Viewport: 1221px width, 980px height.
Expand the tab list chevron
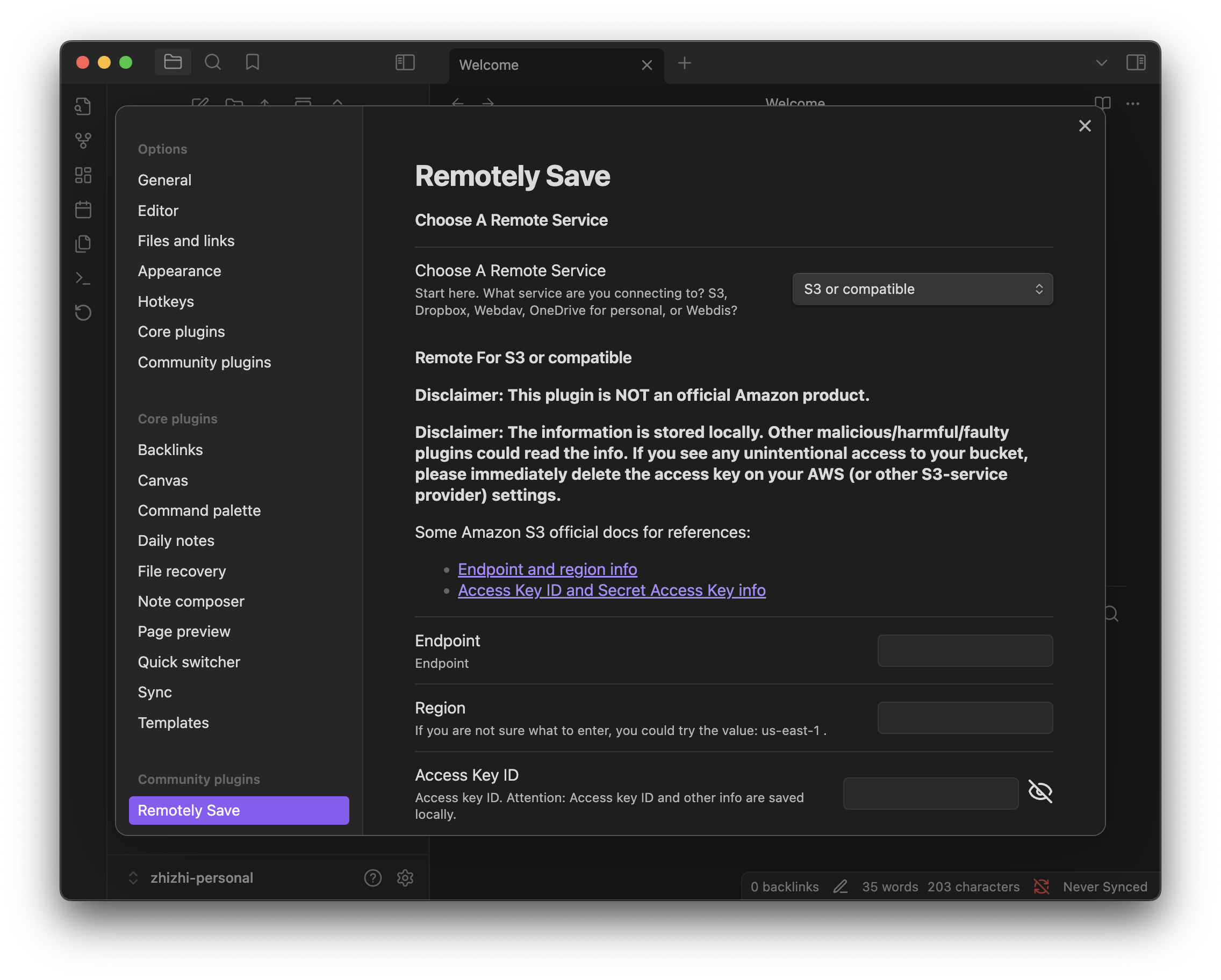coord(1101,63)
